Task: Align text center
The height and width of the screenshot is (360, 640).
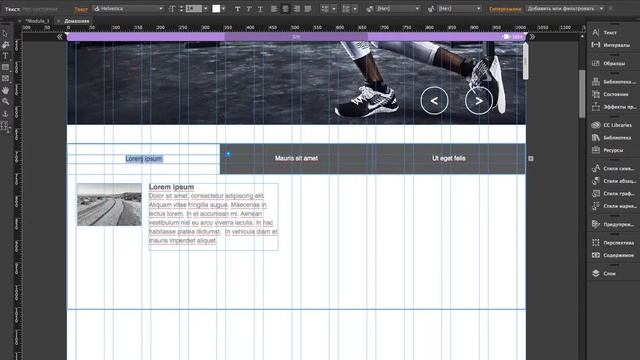Action: pos(285,9)
